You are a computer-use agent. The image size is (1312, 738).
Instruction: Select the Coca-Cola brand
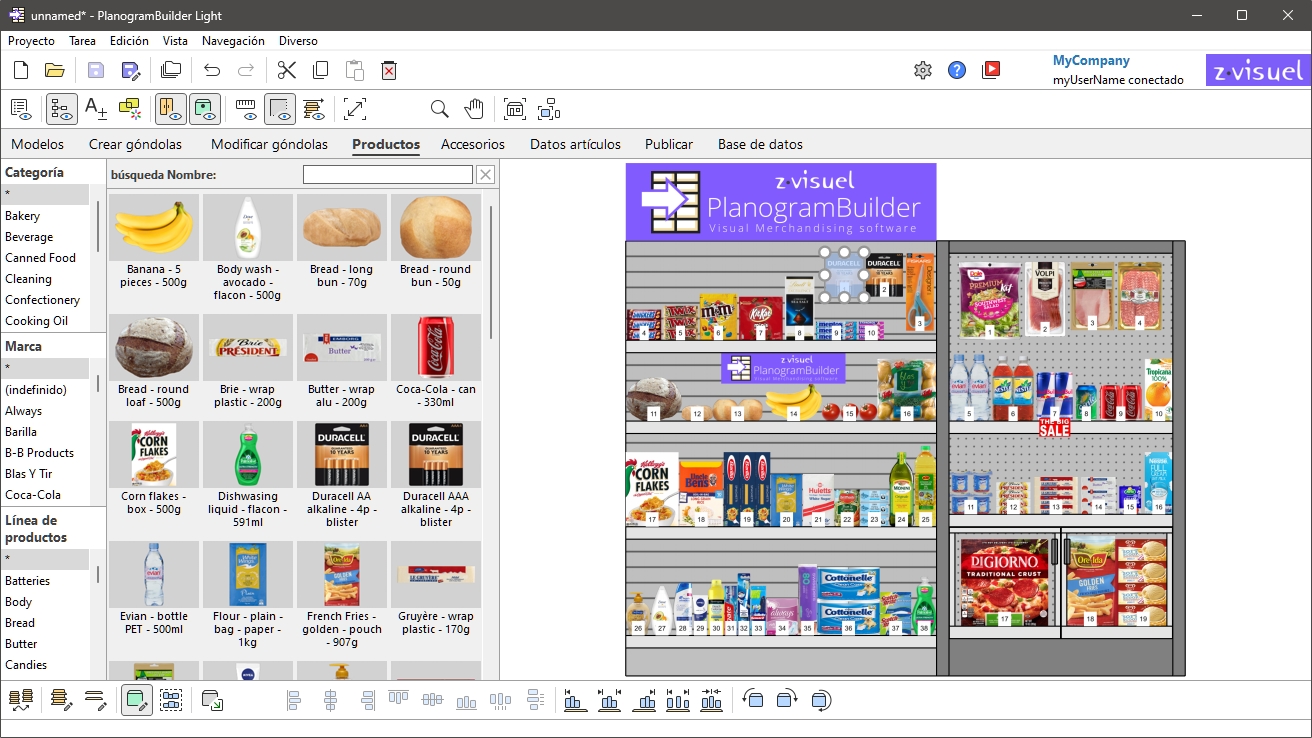(x=33, y=495)
